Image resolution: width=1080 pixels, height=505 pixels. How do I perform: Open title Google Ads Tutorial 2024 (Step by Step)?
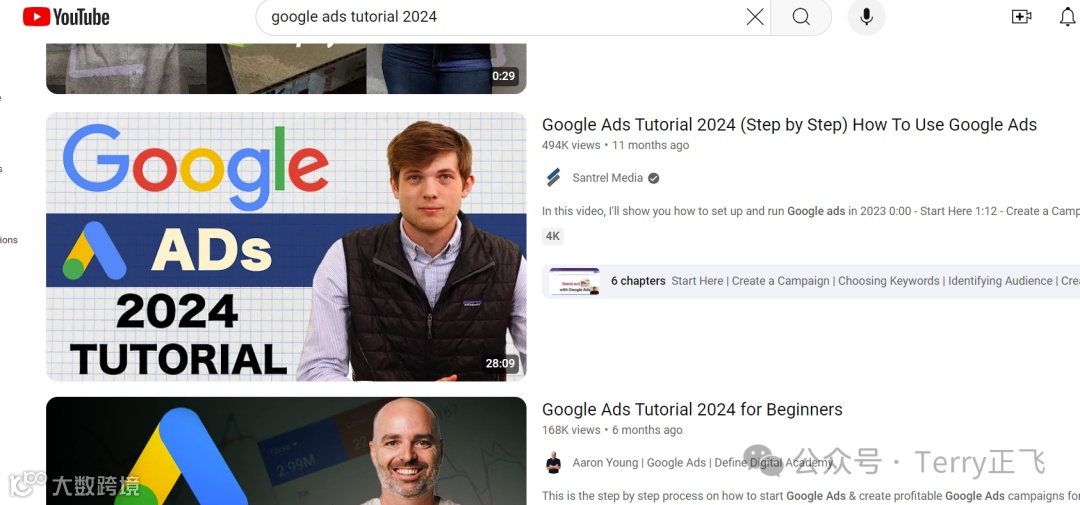click(x=789, y=125)
